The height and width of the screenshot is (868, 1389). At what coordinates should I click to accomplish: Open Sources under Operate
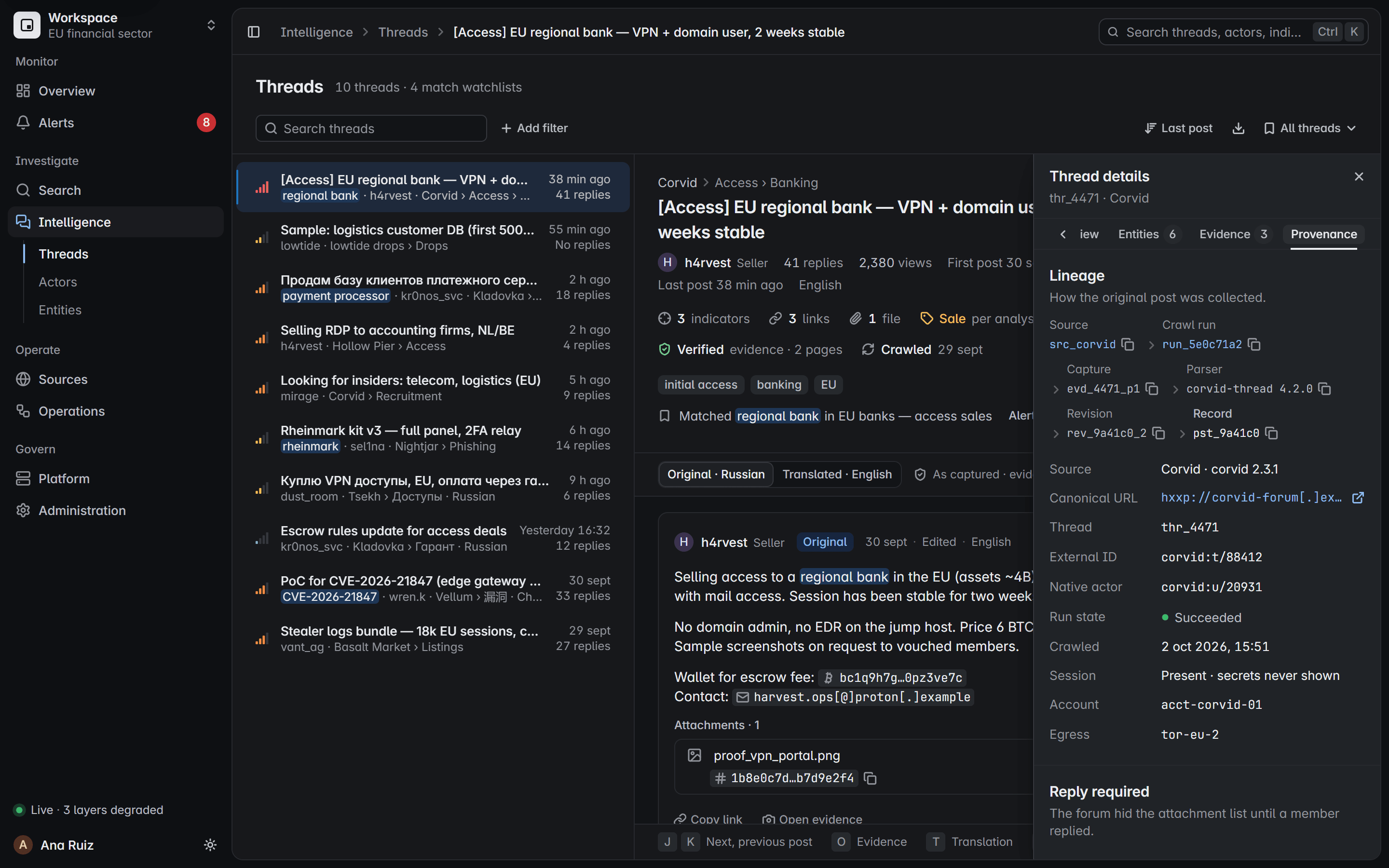(115, 379)
